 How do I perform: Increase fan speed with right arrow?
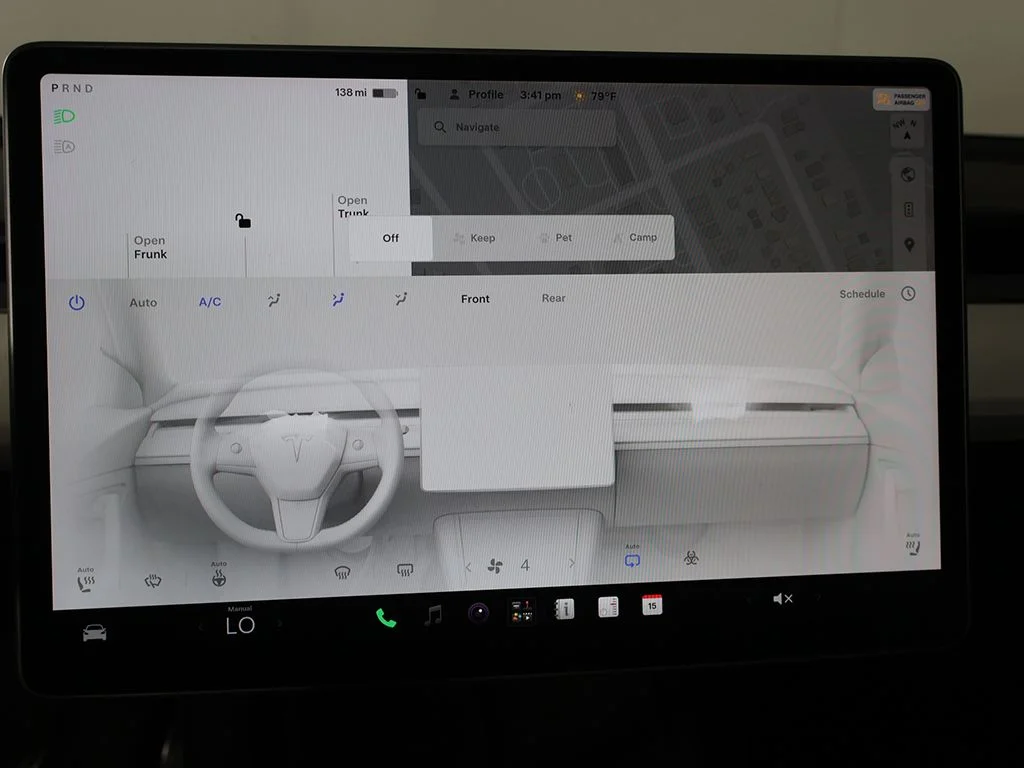572,563
